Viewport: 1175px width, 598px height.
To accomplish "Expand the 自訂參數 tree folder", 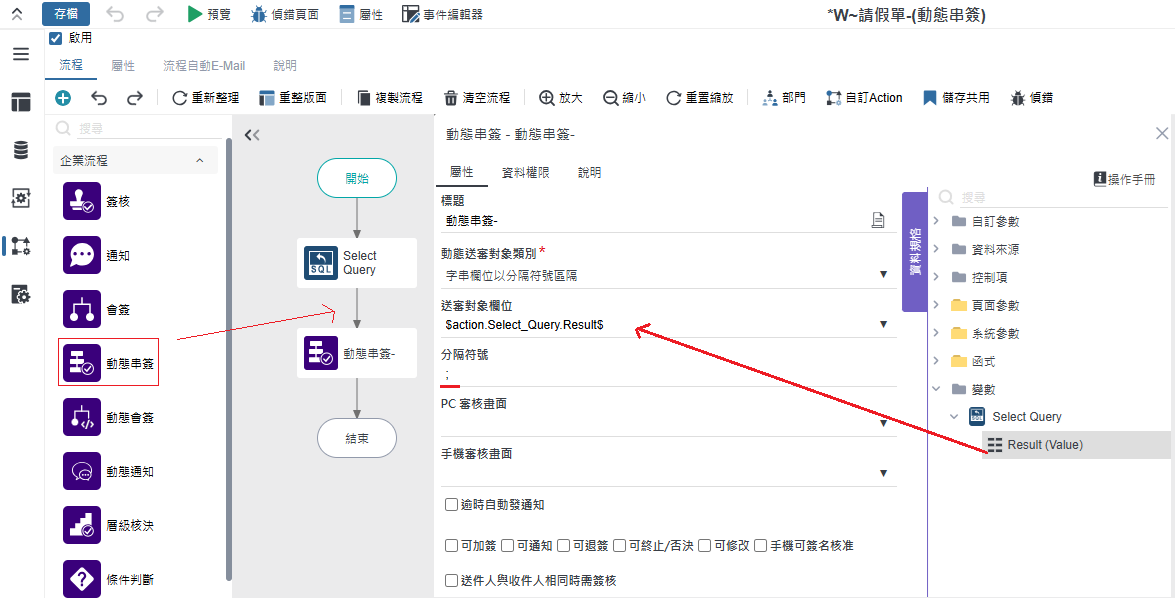I will pos(936,221).
